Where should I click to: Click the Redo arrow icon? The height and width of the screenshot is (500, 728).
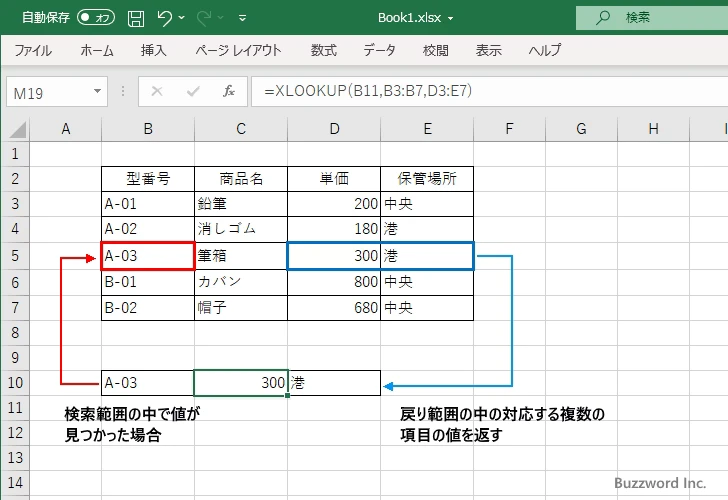pos(203,18)
